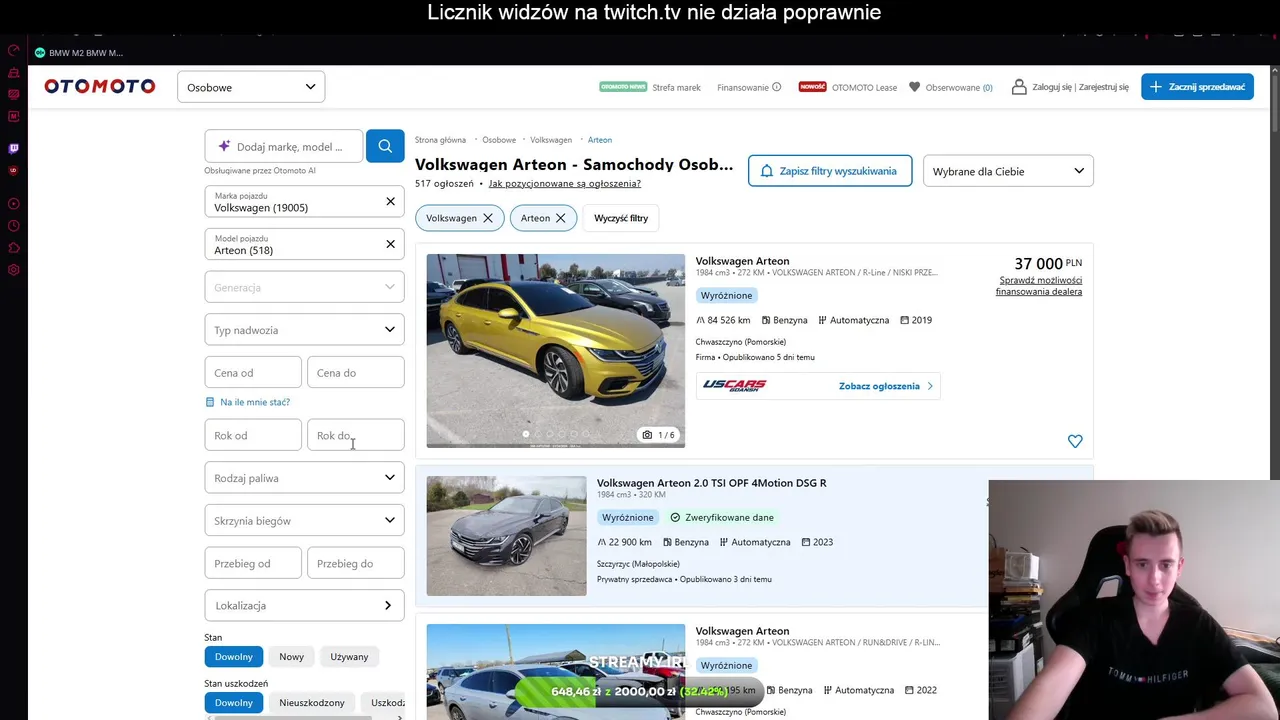
Task: Click Volkswagen breadcrumb
Action: click(551, 140)
